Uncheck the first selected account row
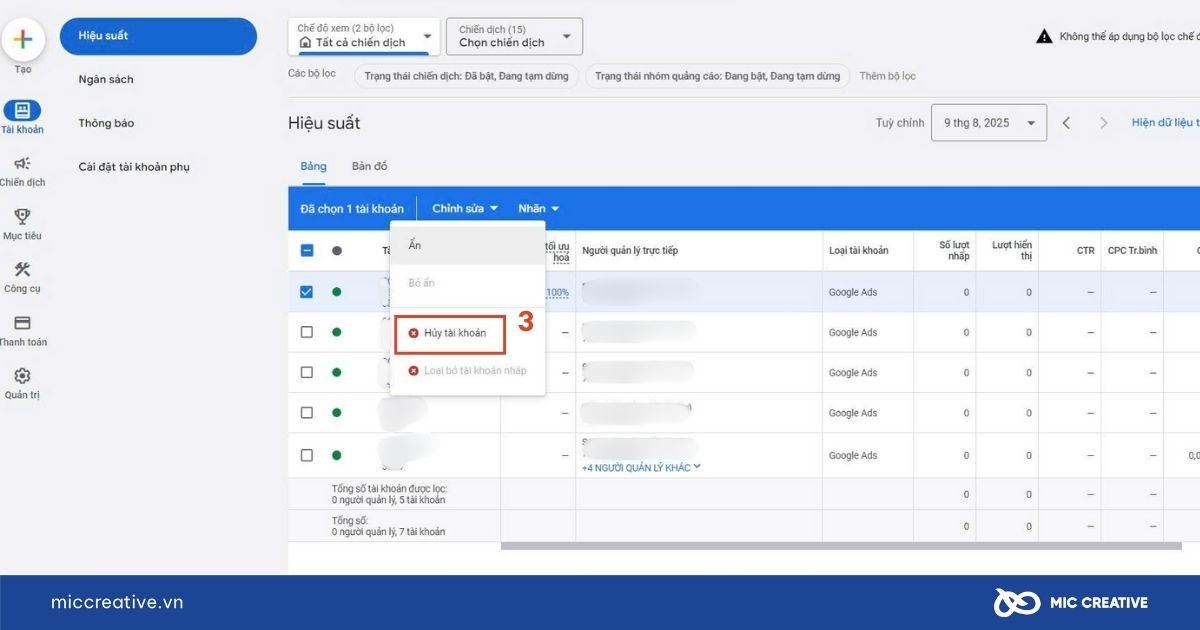The height and width of the screenshot is (630, 1200). (307, 292)
